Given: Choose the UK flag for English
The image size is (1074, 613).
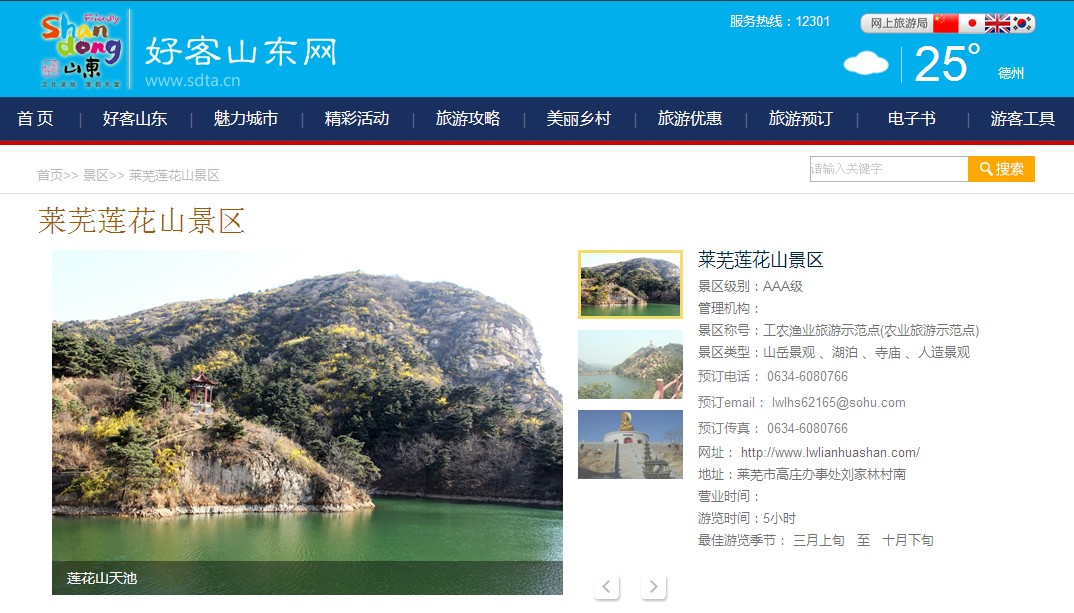Looking at the screenshot, I should coord(997,23).
